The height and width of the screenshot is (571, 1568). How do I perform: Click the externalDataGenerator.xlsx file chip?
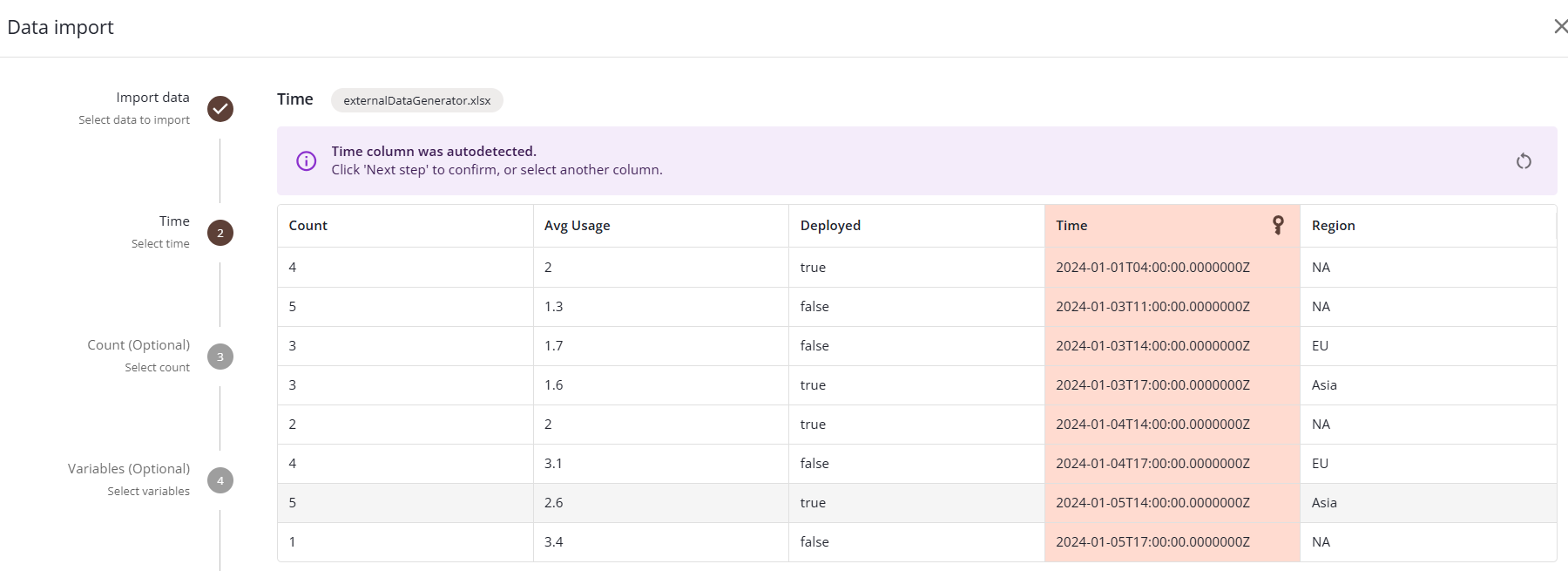[x=416, y=100]
